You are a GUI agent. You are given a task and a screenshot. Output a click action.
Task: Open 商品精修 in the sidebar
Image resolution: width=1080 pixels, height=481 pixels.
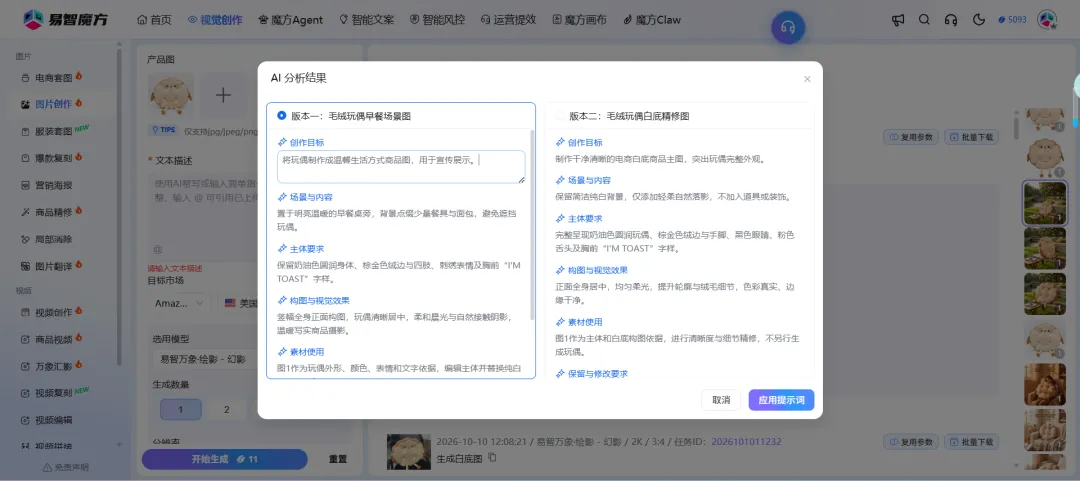(52, 212)
